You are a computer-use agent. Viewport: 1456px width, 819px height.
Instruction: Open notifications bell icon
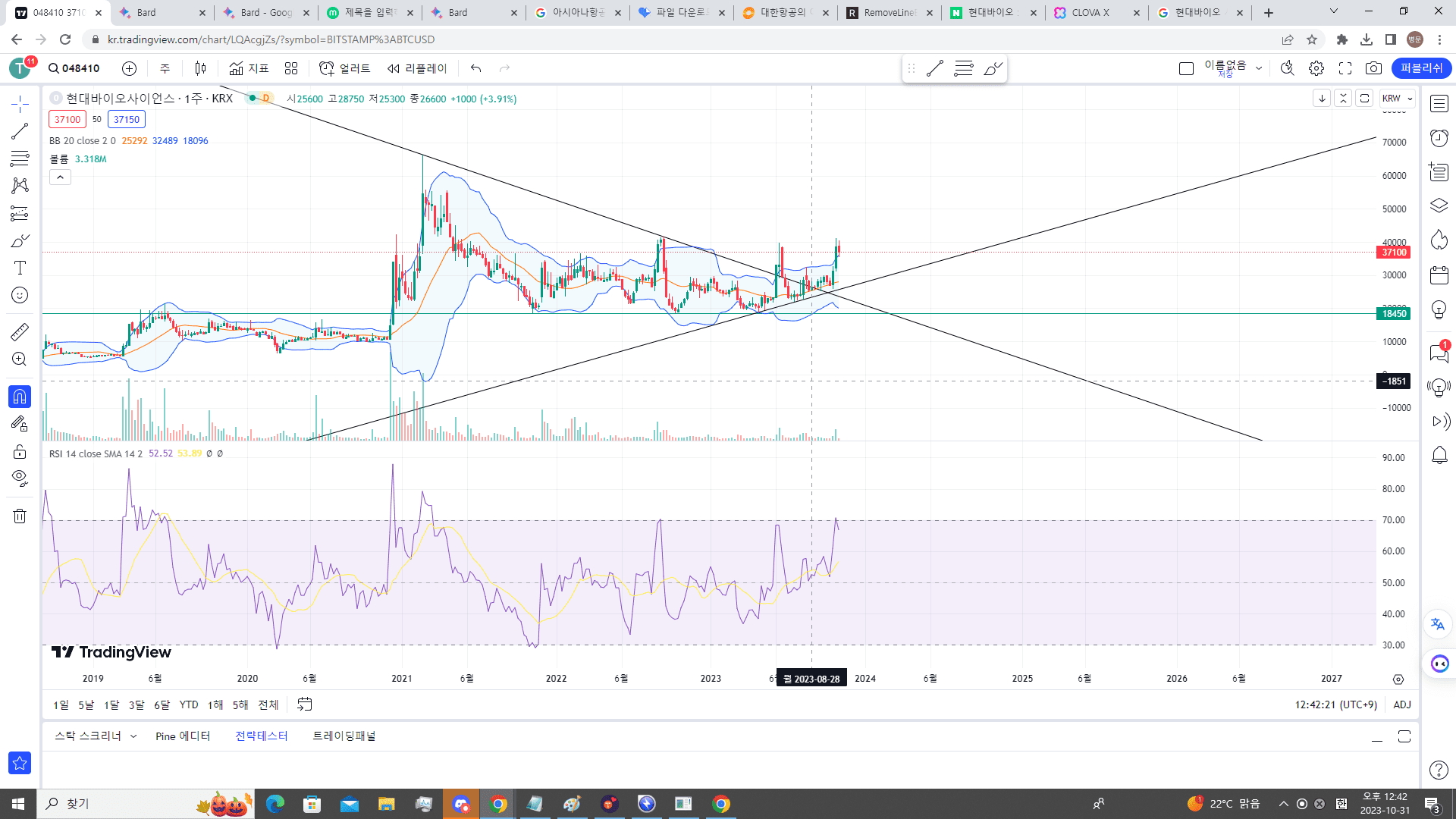[1439, 456]
